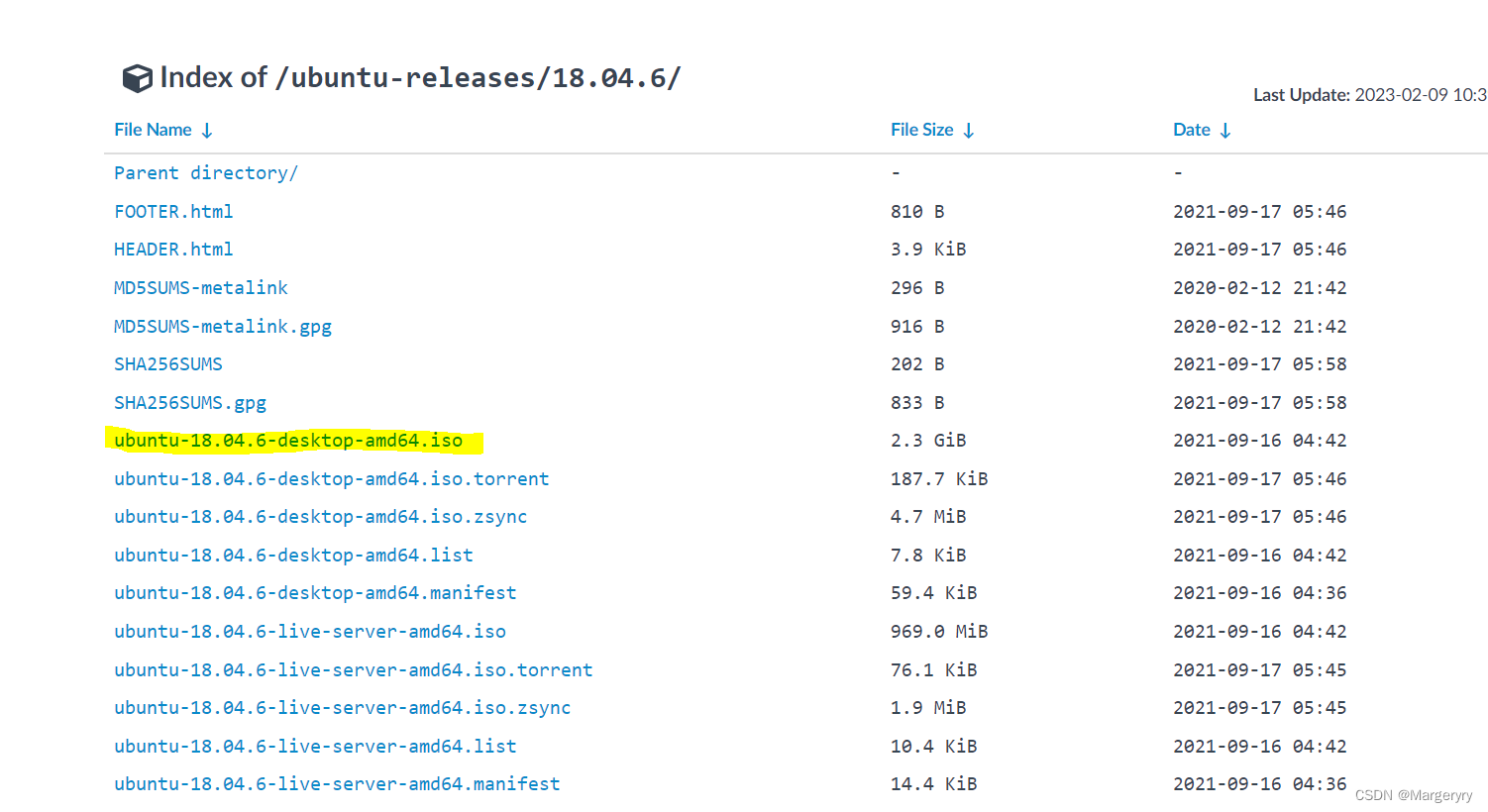
Task: Click the date of desktop-amd64.manifest row
Action: tap(1260, 593)
